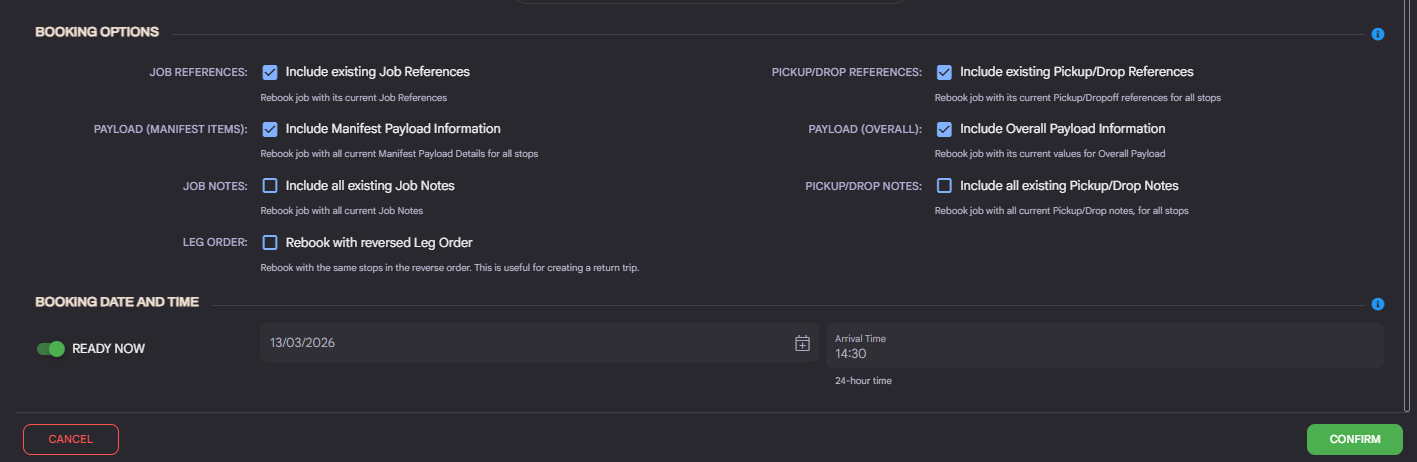Click the Cancel button
This screenshot has width=1417, height=462.
click(71, 440)
